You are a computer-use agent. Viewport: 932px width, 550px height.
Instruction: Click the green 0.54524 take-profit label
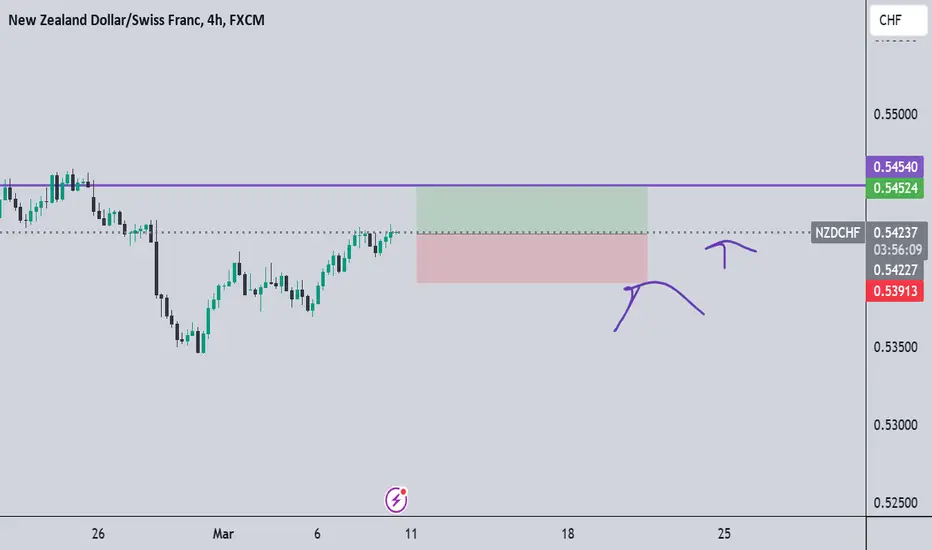(x=895, y=188)
